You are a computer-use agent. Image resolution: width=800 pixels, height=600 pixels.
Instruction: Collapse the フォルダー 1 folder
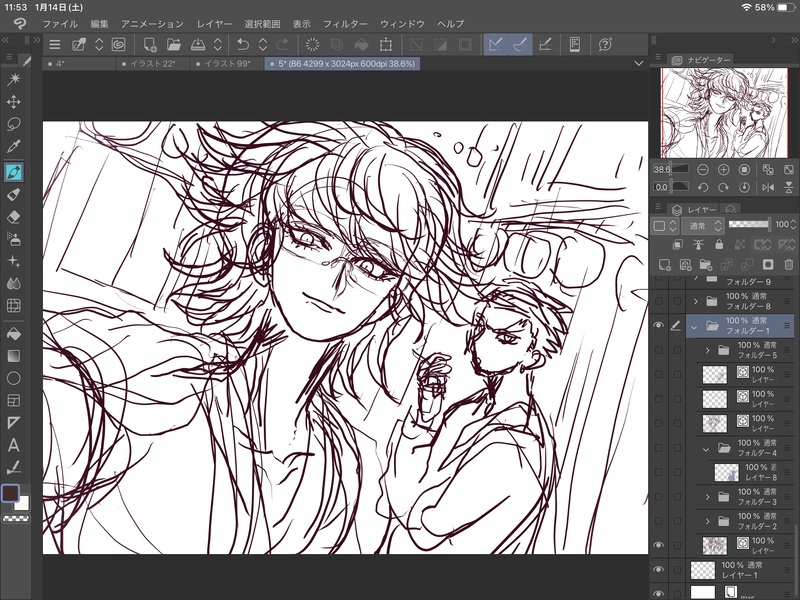pos(693,326)
